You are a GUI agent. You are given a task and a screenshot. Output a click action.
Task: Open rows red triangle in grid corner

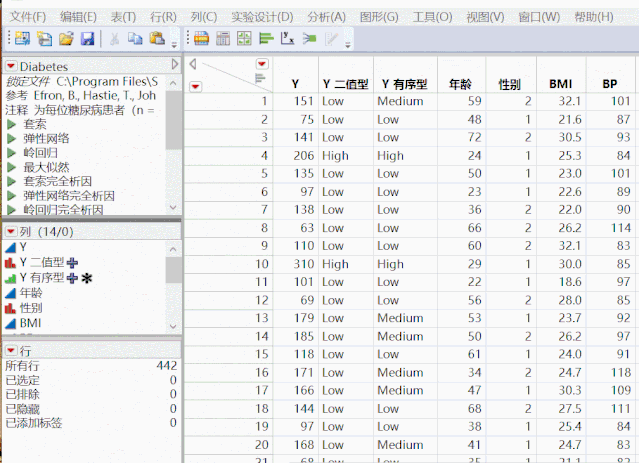tap(196, 86)
